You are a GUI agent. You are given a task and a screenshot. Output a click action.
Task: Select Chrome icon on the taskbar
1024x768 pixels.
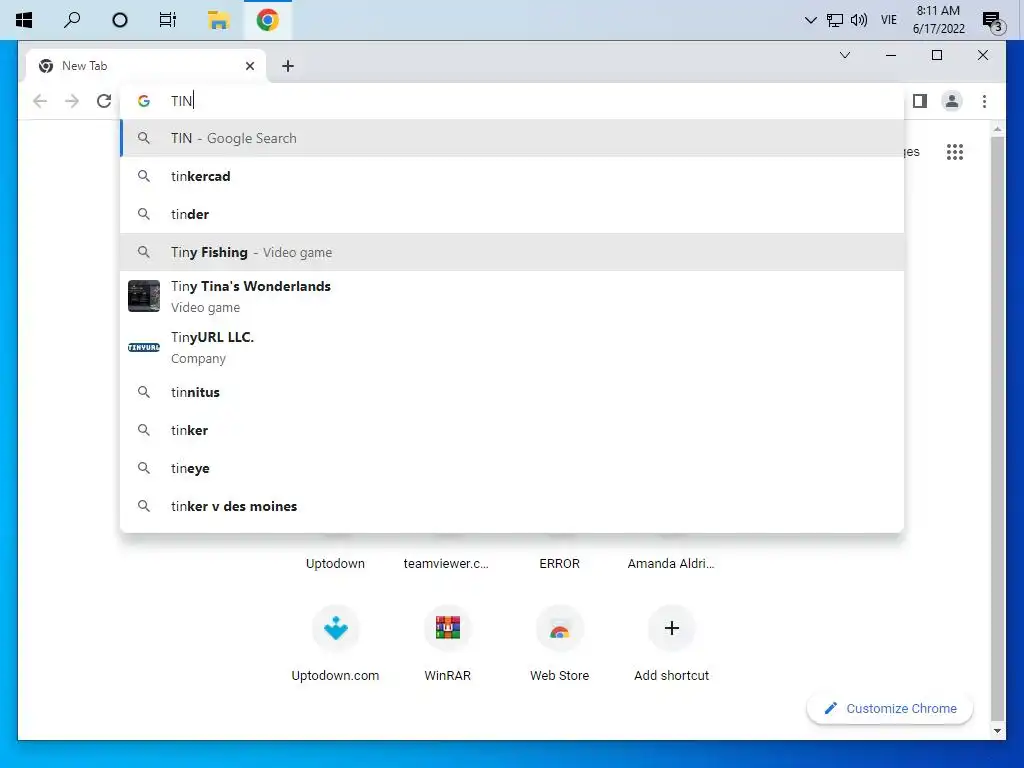pos(268,20)
